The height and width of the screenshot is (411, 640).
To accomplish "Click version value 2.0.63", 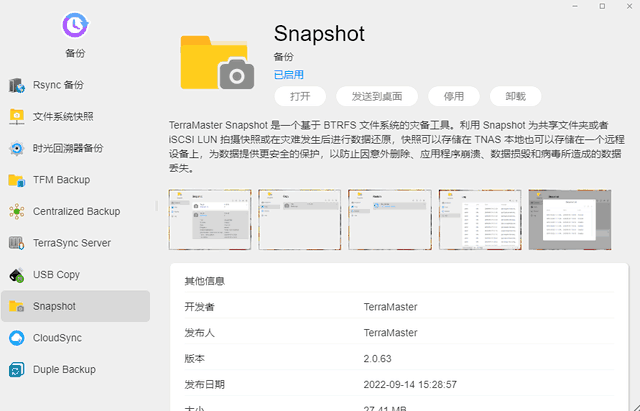I will coord(378,359).
